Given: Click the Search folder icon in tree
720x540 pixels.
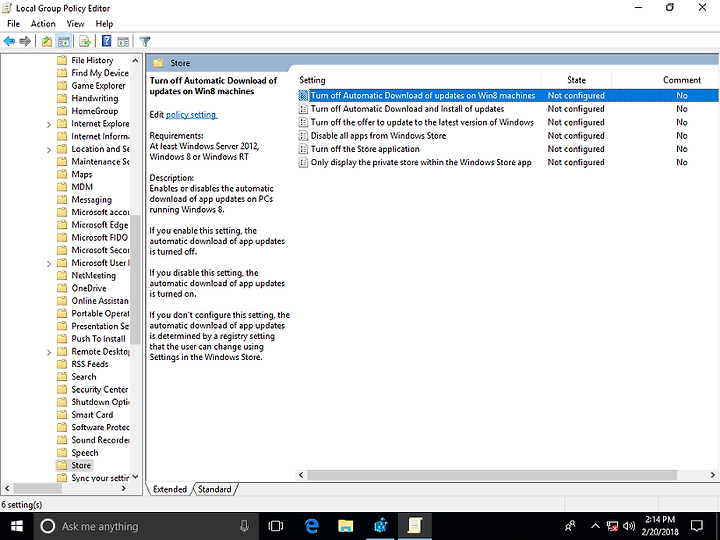Looking at the screenshot, I should [62, 377].
